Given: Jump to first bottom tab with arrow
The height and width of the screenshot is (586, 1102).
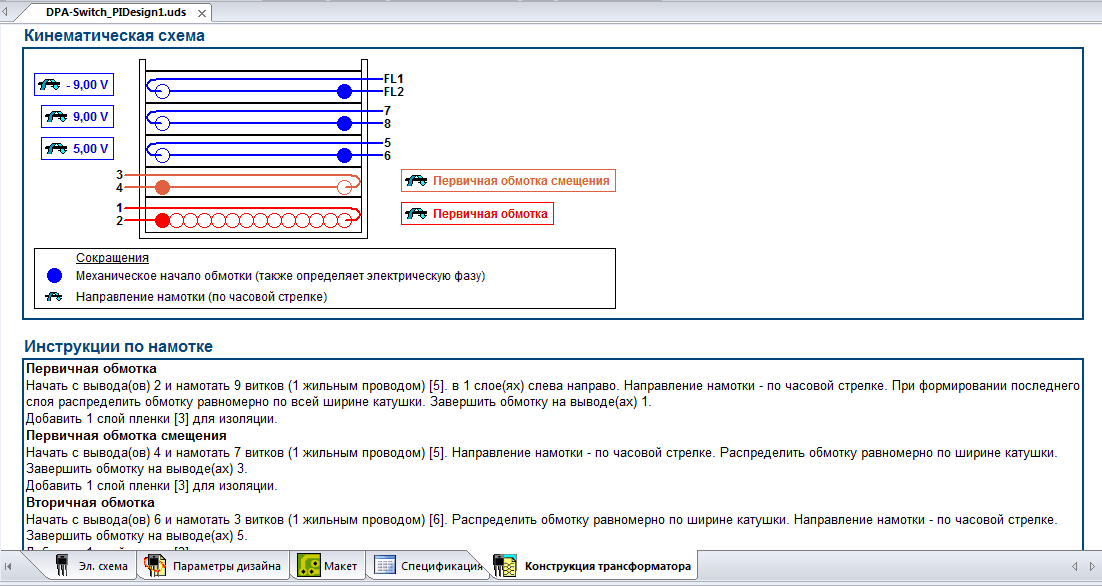Looking at the screenshot, I should click(8, 566).
